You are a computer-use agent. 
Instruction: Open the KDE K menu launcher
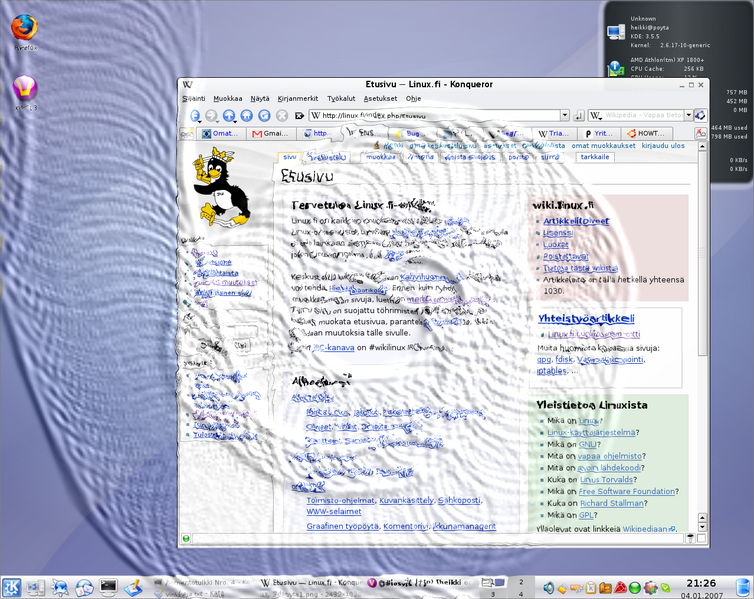(13, 586)
